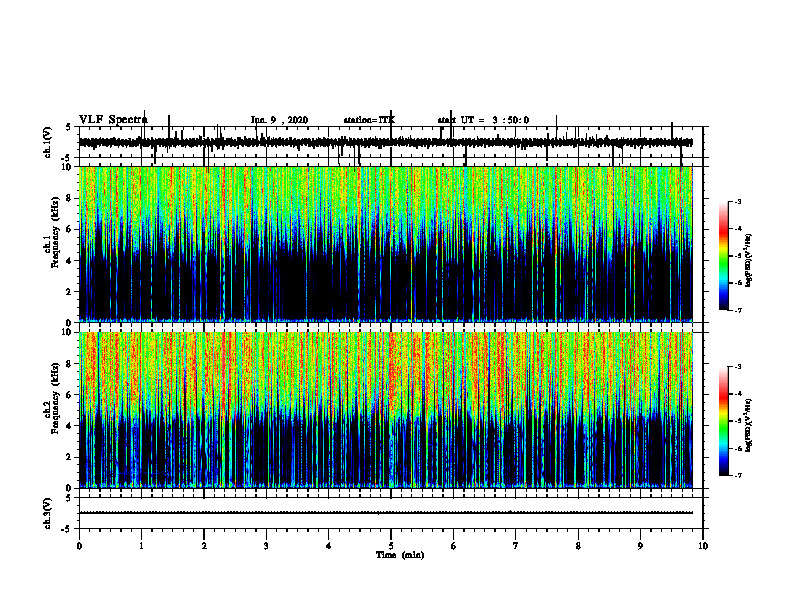This screenshot has height=612, width=792.
Task: Select the "Time (min)" x-axis label
Action: click(400, 555)
